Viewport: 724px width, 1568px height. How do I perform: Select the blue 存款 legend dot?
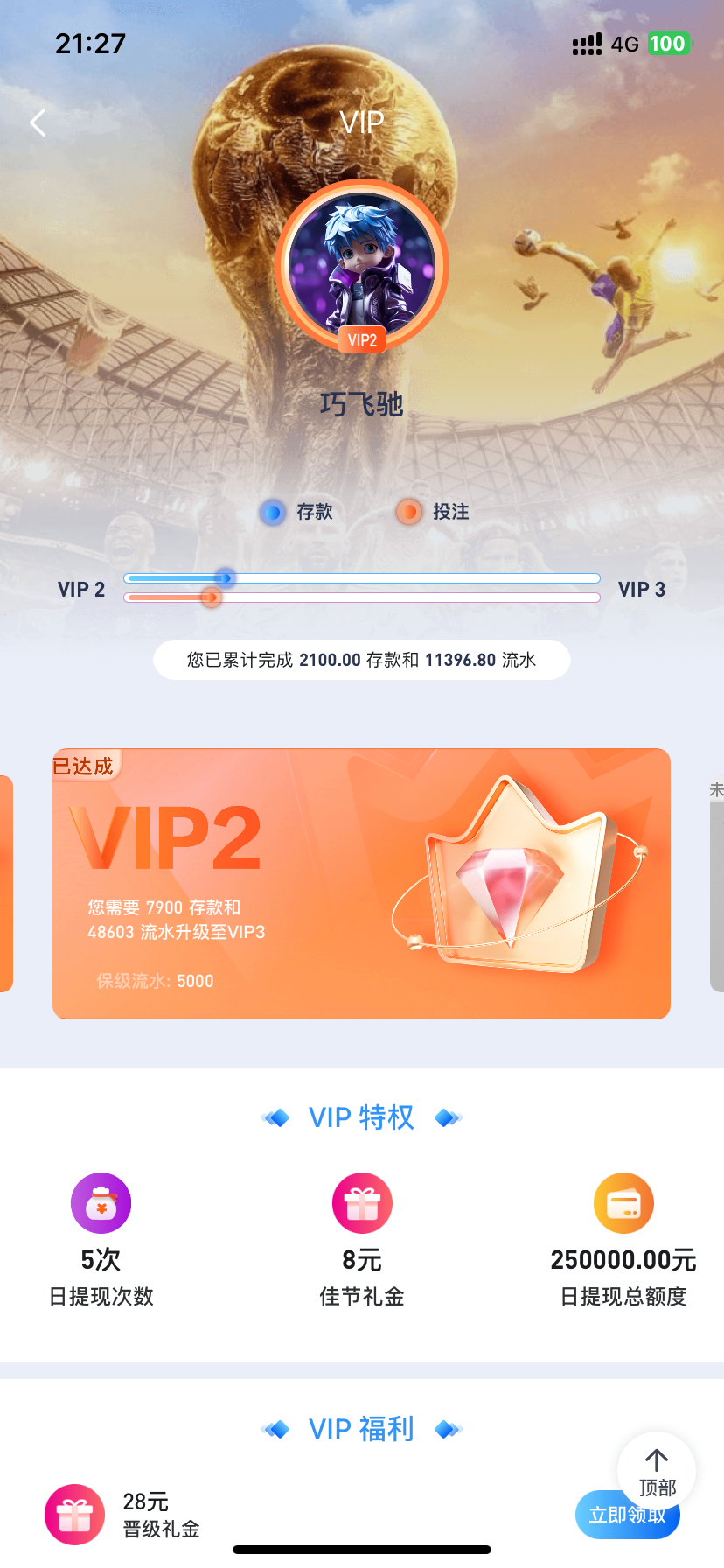click(273, 512)
